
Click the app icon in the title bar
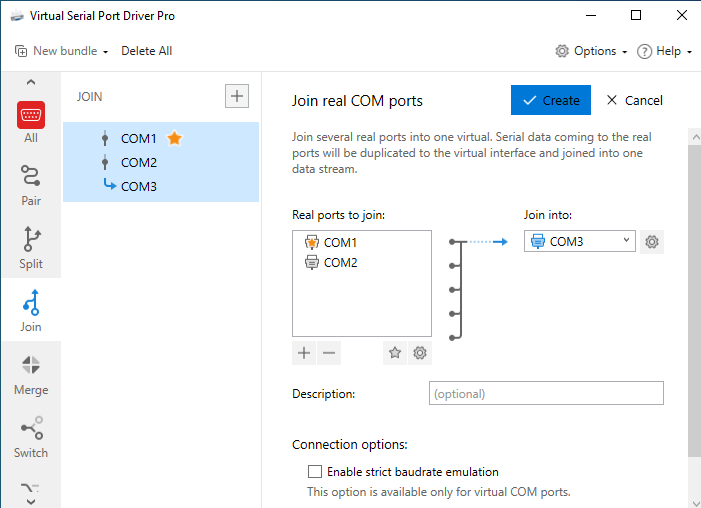pos(17,16)
